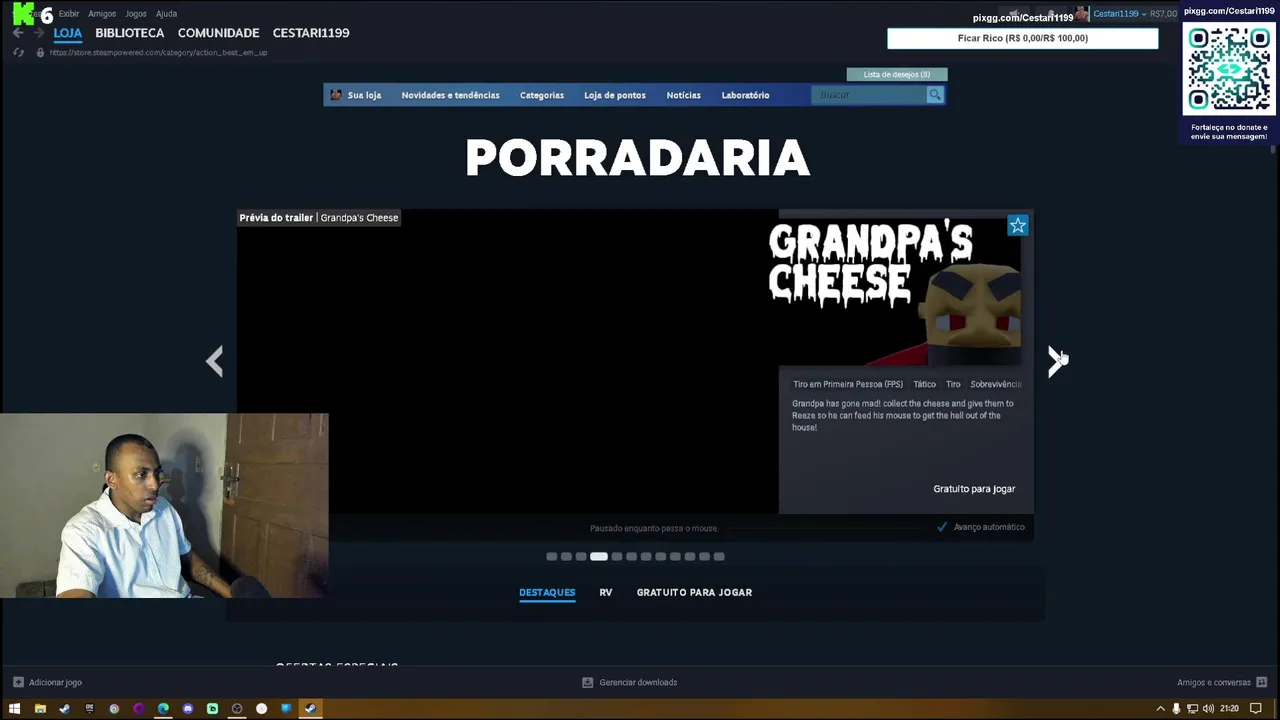Open Loja de pontos
1280x720 pixels.
[x=615, y=95]
